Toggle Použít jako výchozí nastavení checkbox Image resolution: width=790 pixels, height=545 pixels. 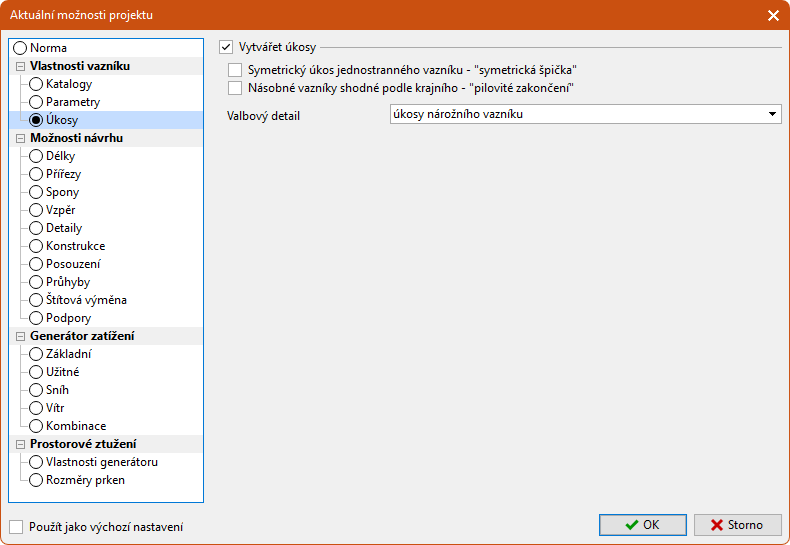coord(16,527)
